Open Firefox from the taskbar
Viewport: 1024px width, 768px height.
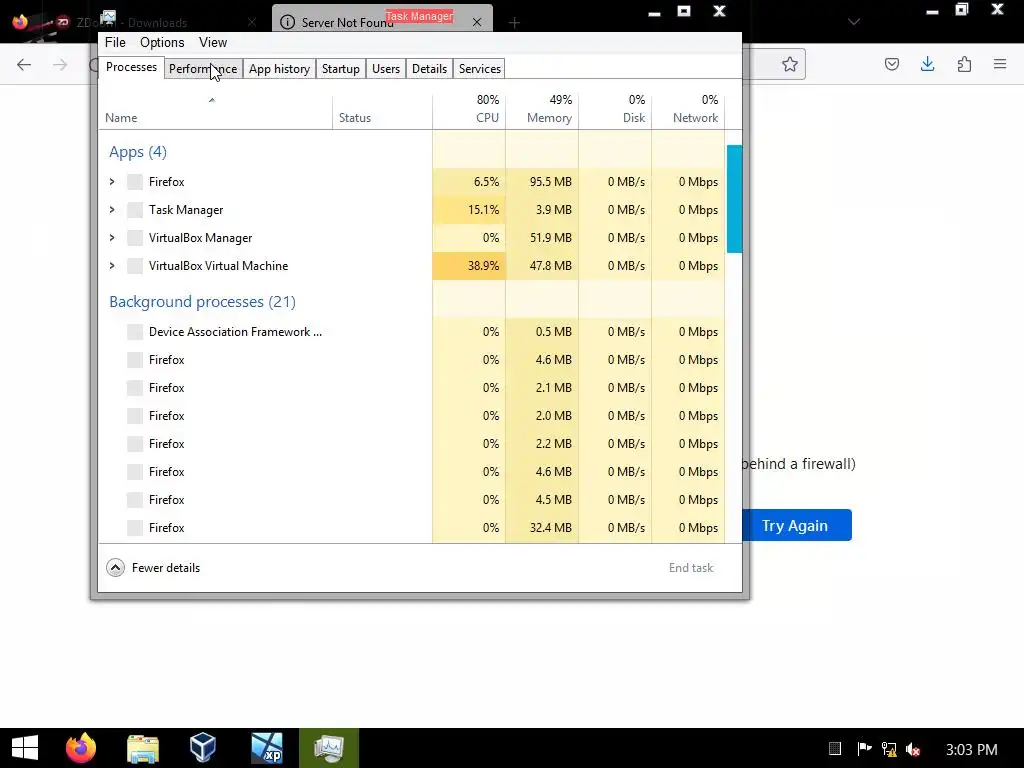tap(81, 748)
